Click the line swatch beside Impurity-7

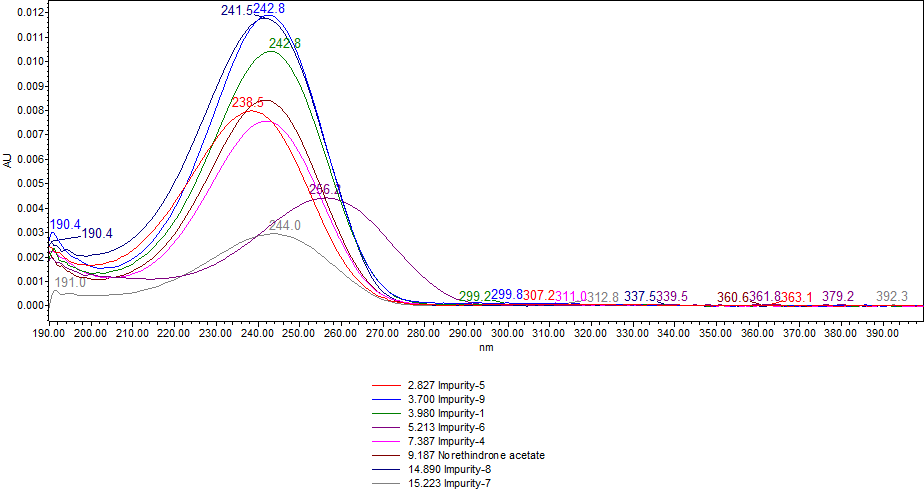pos(385,483)
